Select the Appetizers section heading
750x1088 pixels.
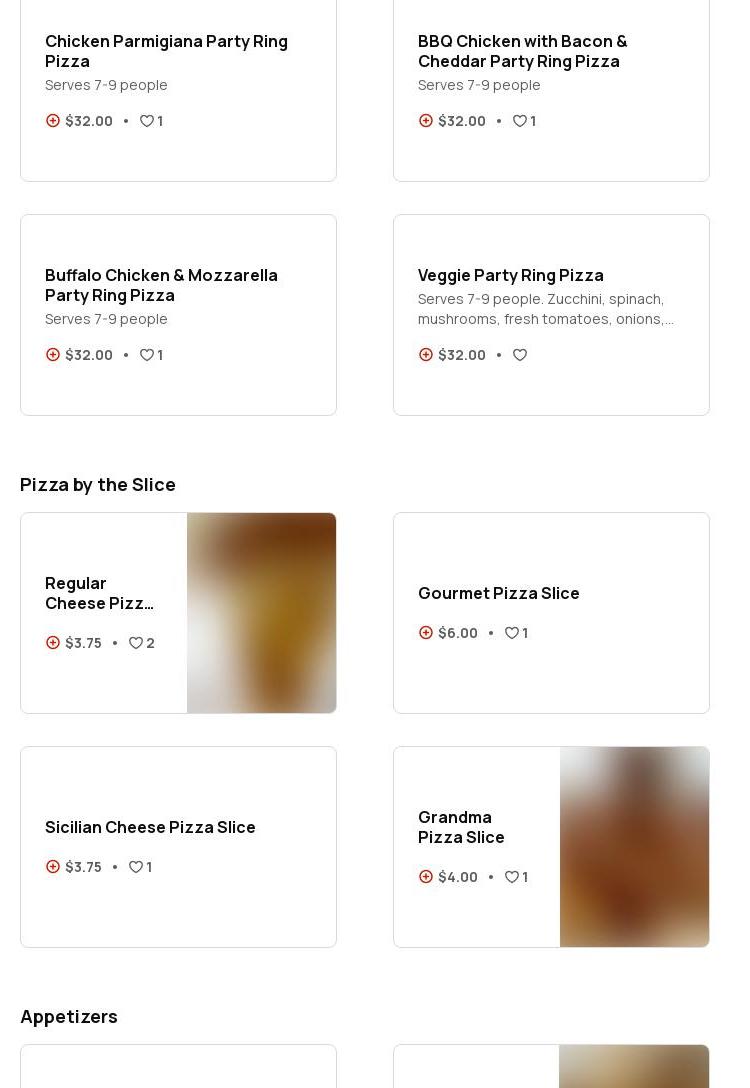(x=69, y=1016)
